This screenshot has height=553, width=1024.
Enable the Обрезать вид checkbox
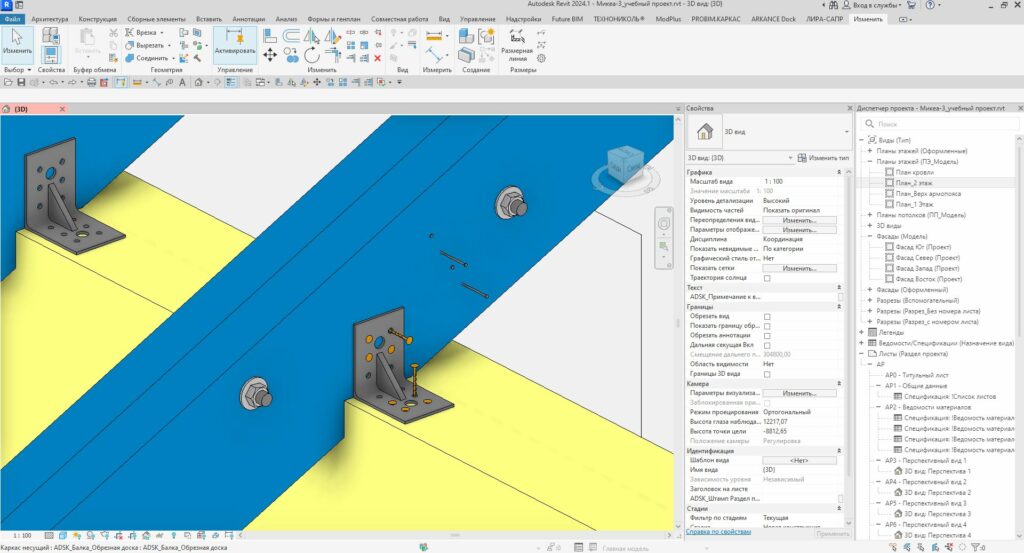click(767, 317)
